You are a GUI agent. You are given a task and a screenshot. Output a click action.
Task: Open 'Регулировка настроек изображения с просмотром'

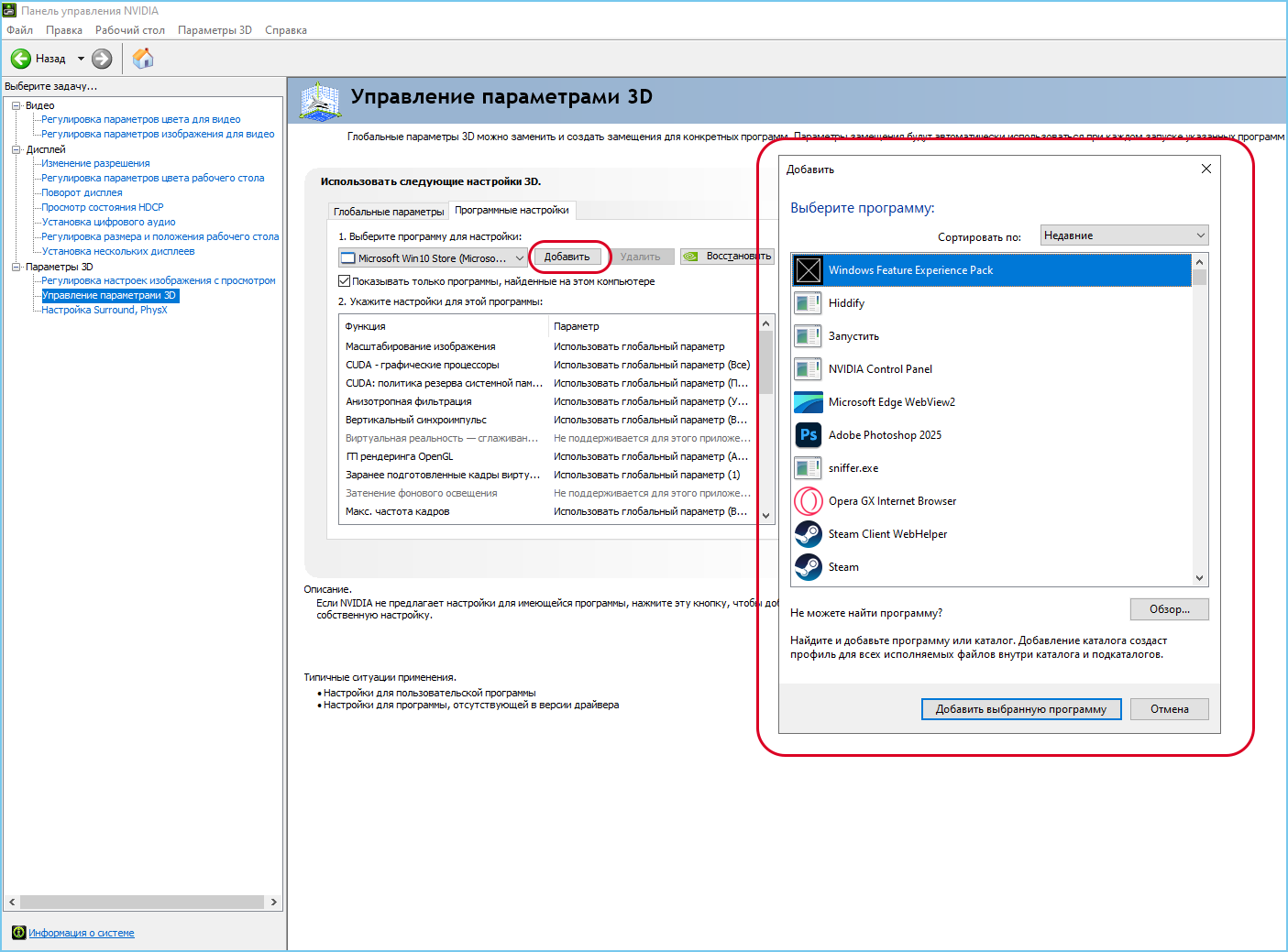(x=159, y=280)
